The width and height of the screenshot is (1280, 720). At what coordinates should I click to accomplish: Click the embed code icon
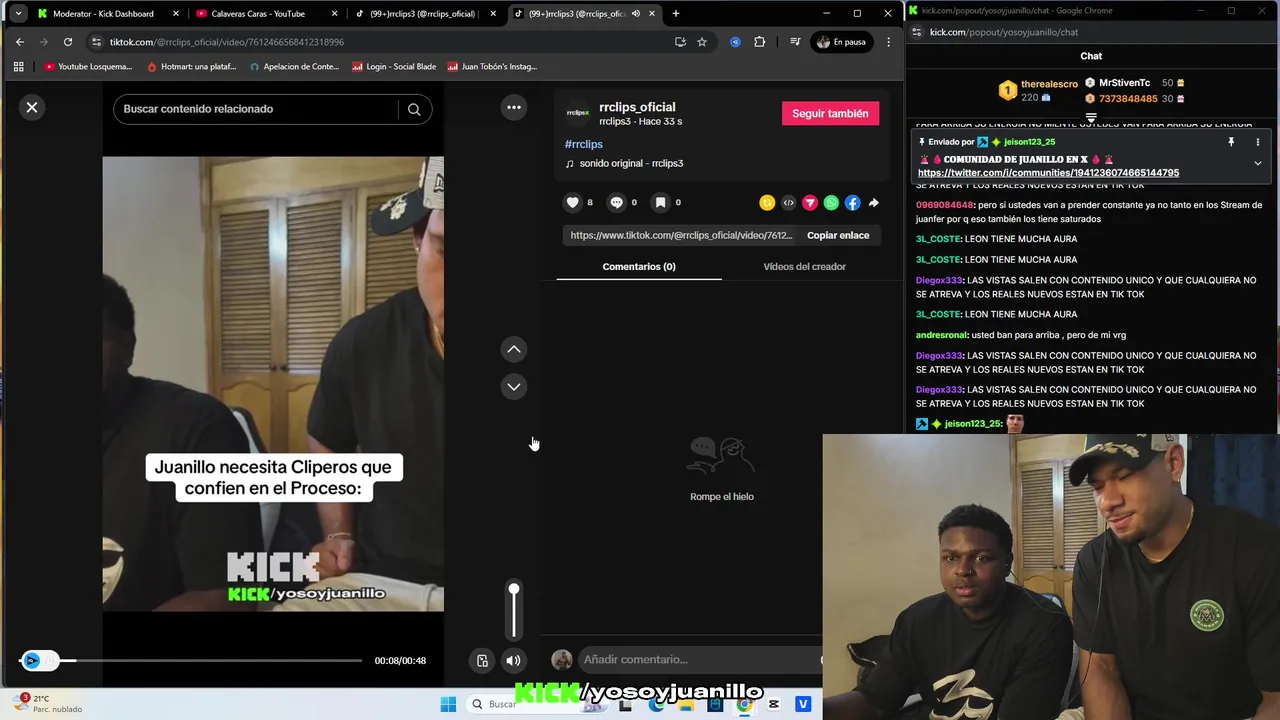[x=788, y=203]
